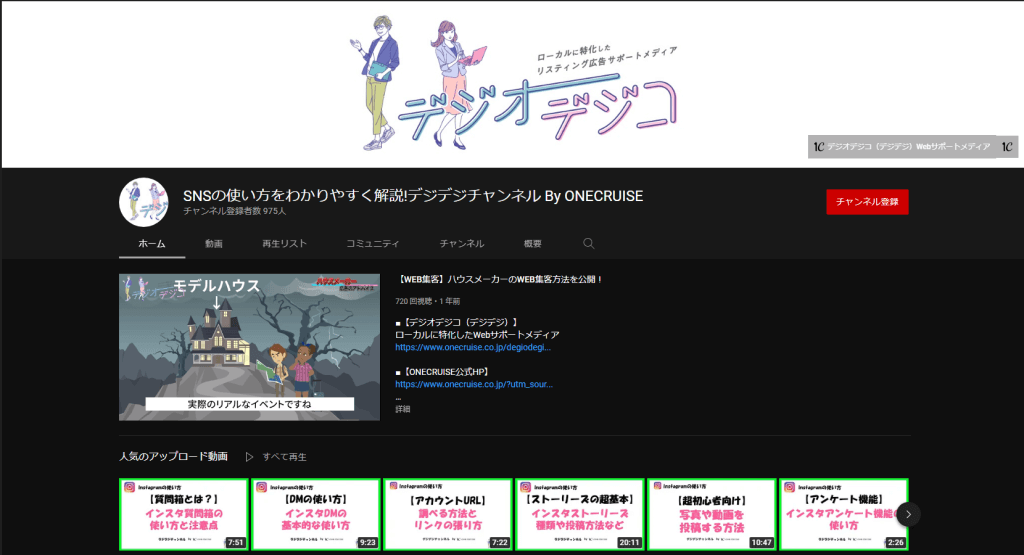Screen dimensions: 1024x555
Task: Click next arrow in popular uploads carousel
Action: coord(908,515)
